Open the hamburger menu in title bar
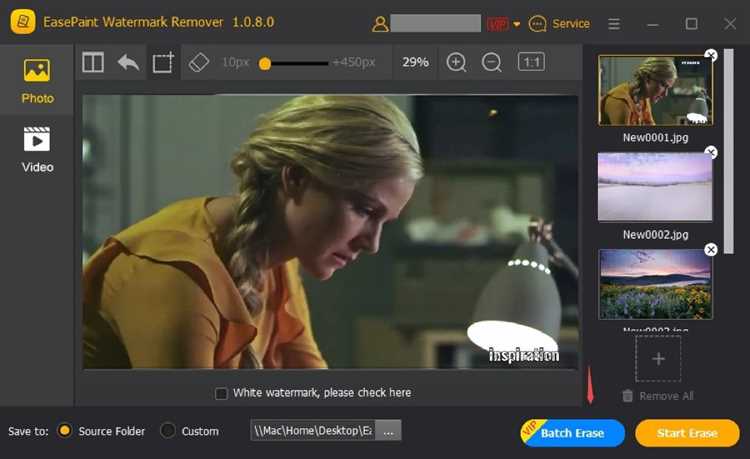750x459 pixels. coord(614,23)
